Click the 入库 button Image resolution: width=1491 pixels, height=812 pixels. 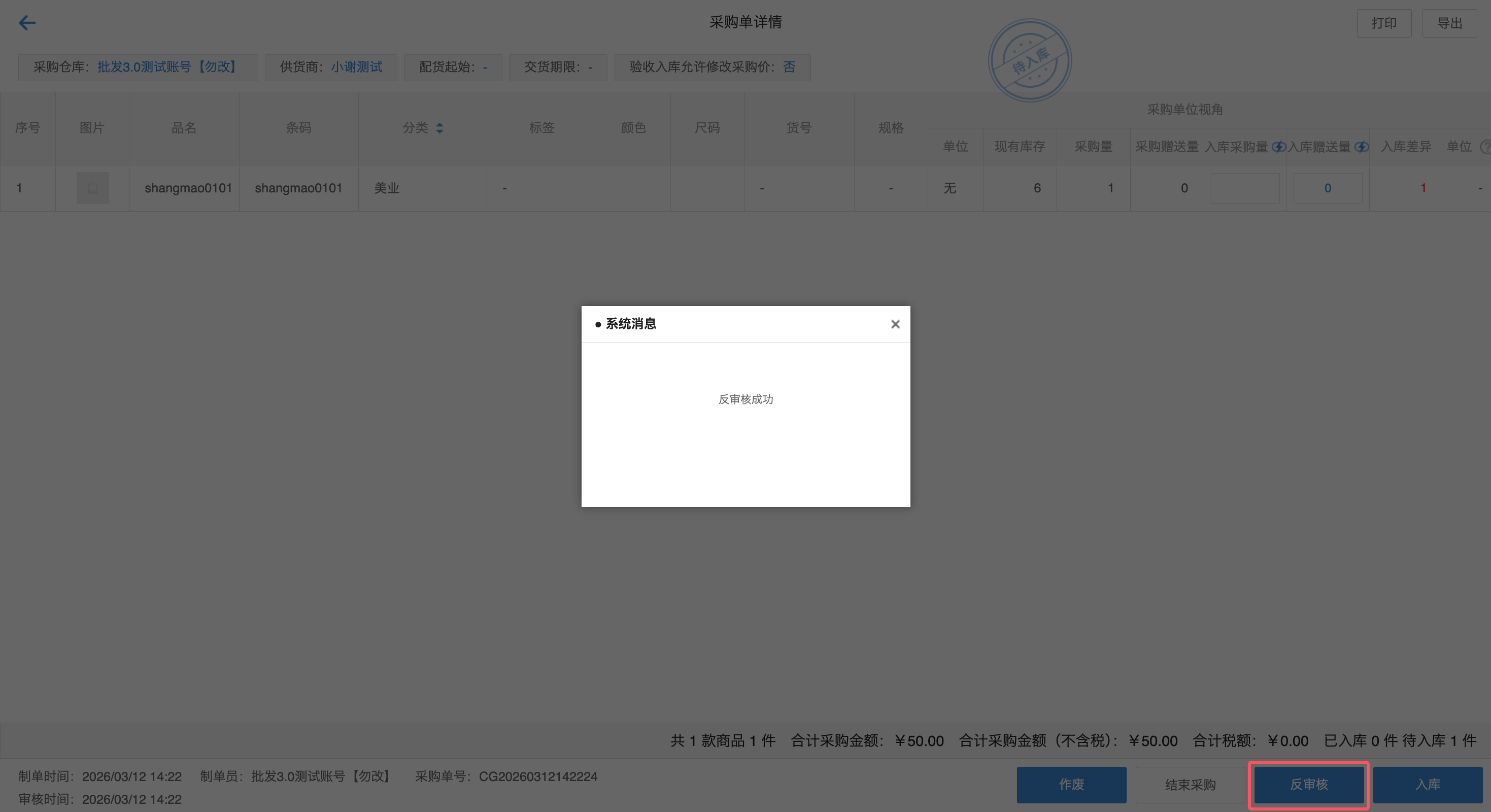tap(1428, 784)
